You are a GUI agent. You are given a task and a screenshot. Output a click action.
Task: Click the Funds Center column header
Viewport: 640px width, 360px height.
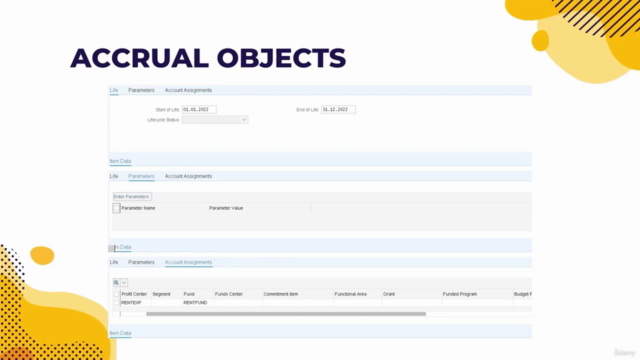coord(229,294)
